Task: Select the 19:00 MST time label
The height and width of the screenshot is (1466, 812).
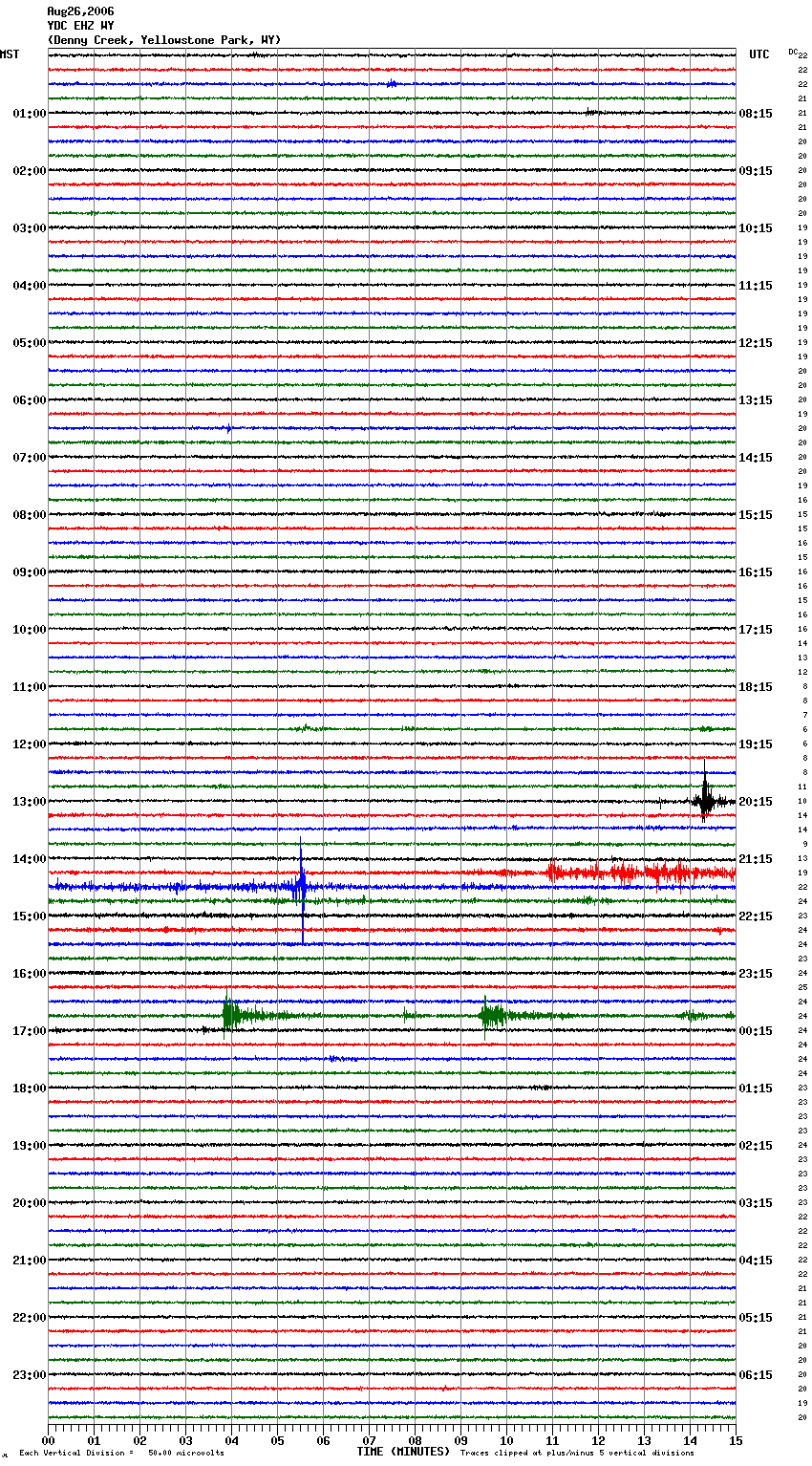Action: 30,1146
